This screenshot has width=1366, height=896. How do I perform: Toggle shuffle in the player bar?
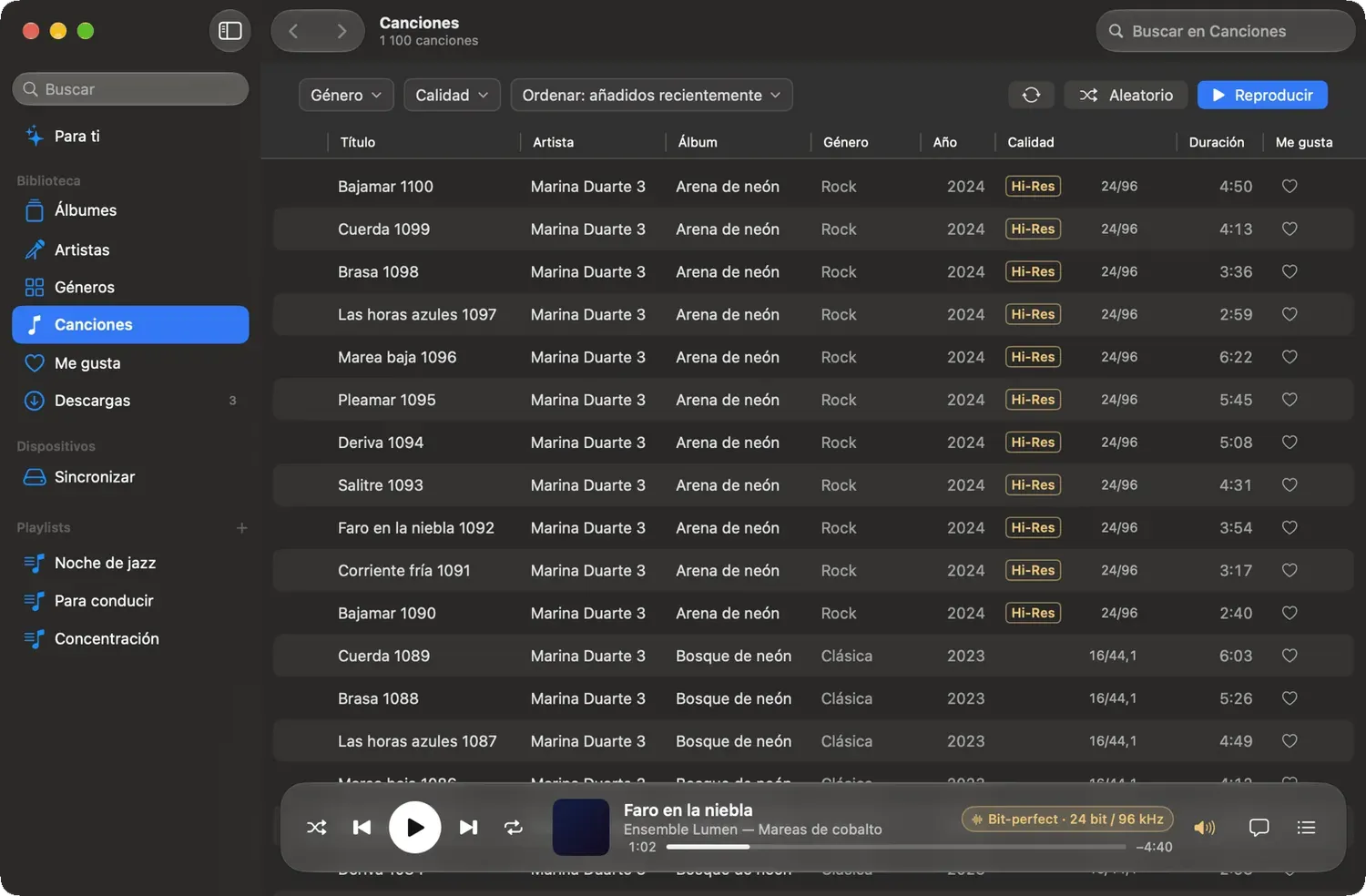316,828
